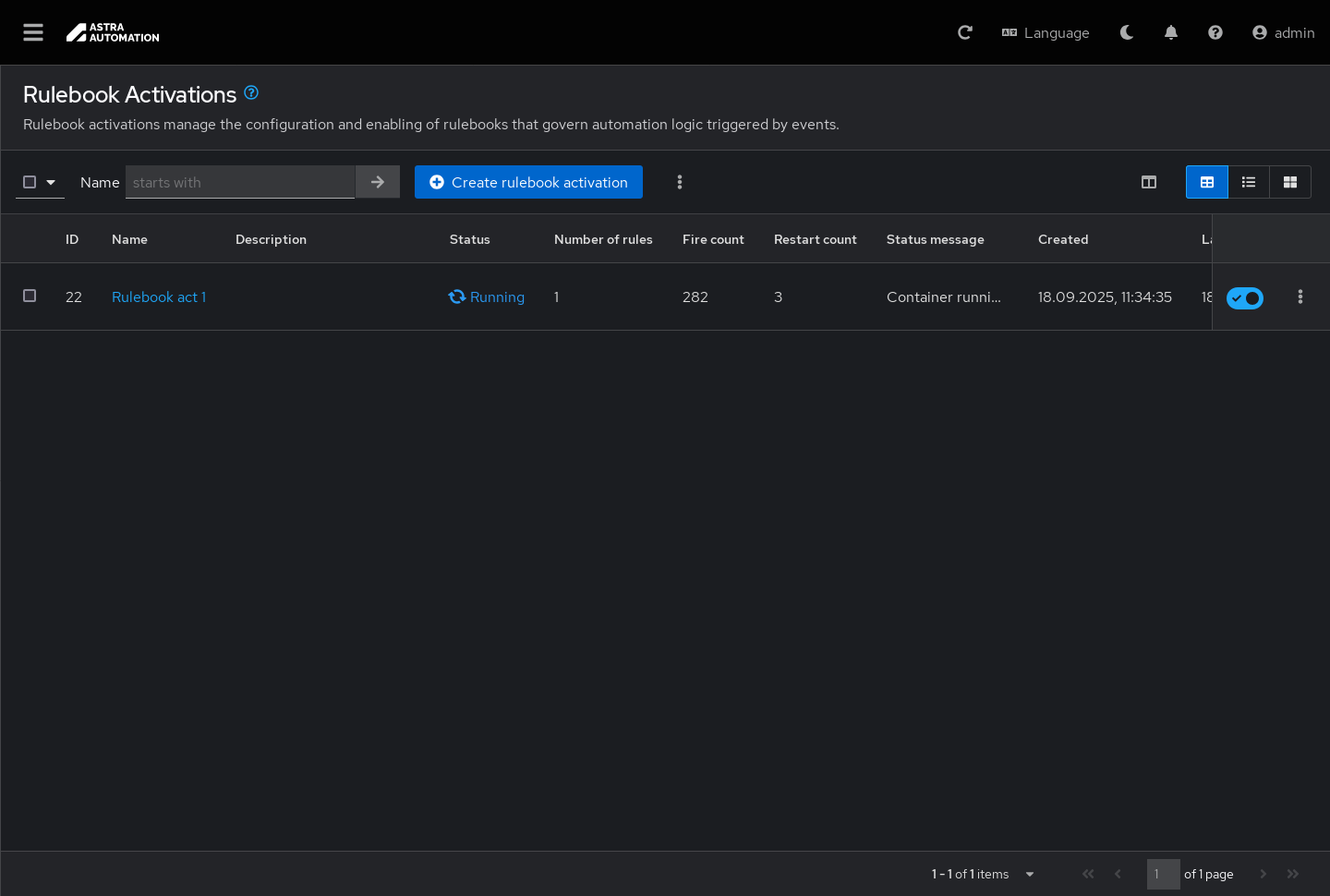Select table view layout

(1206, 182)
